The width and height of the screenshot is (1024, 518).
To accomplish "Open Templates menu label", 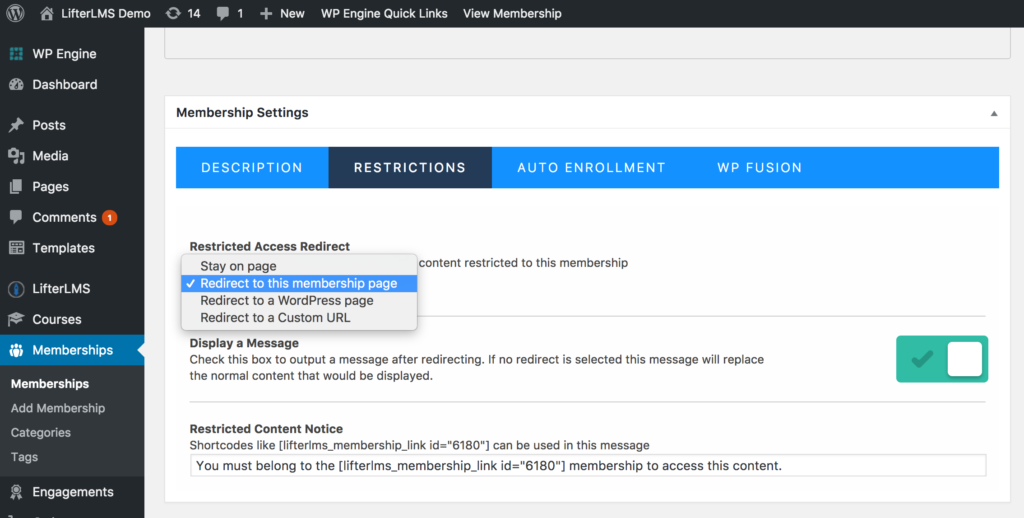I will [63, 248].
